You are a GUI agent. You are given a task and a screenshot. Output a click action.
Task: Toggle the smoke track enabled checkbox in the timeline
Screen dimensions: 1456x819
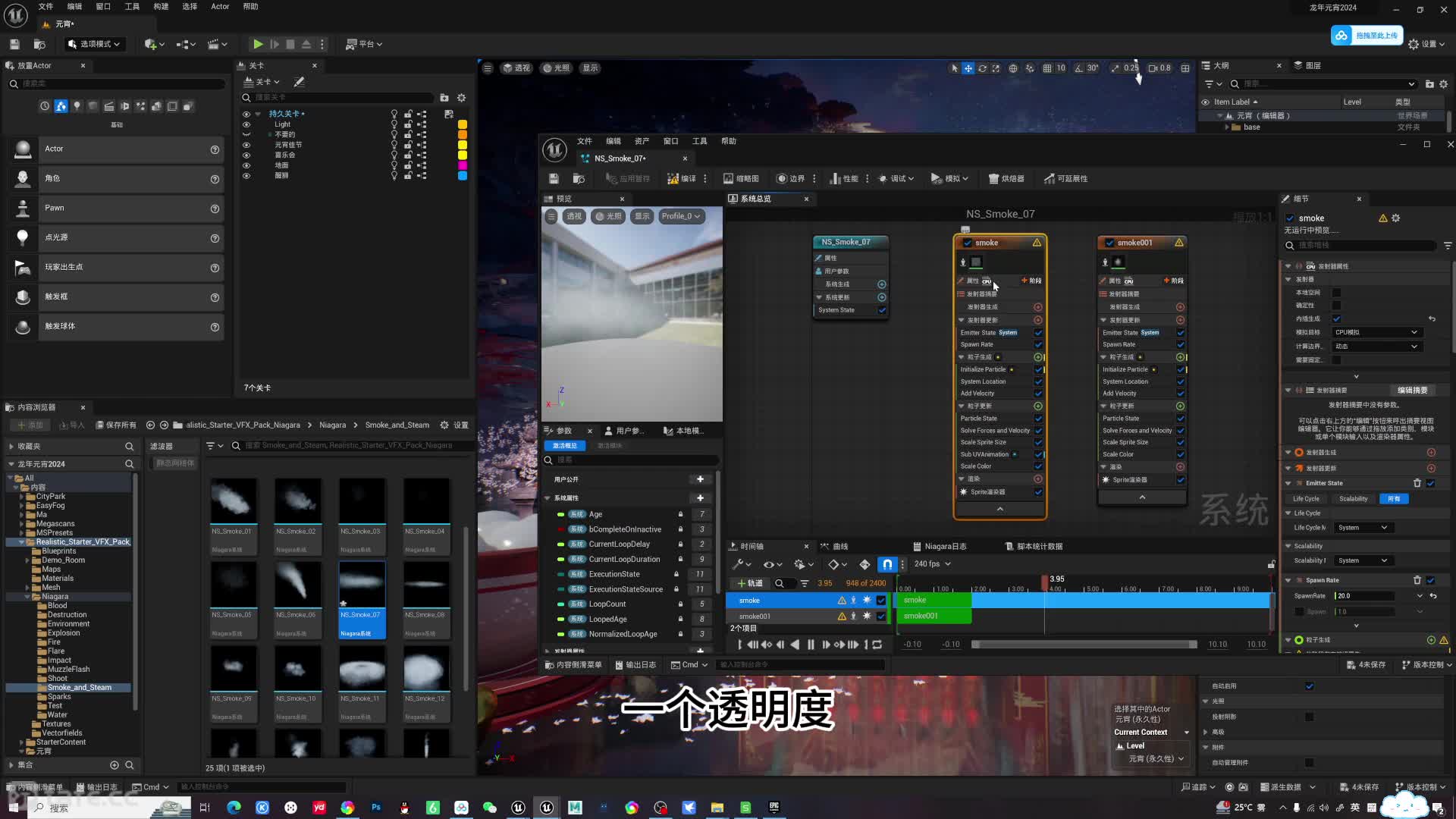click(881, 600)
